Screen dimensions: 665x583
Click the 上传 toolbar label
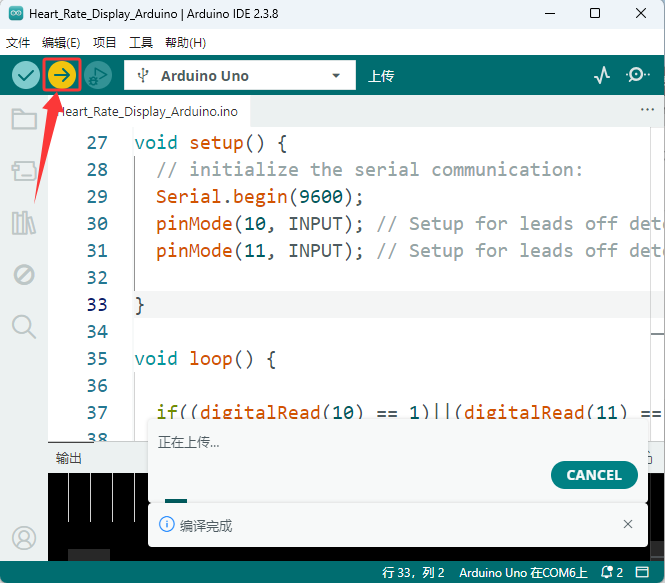tap(381, 76)
